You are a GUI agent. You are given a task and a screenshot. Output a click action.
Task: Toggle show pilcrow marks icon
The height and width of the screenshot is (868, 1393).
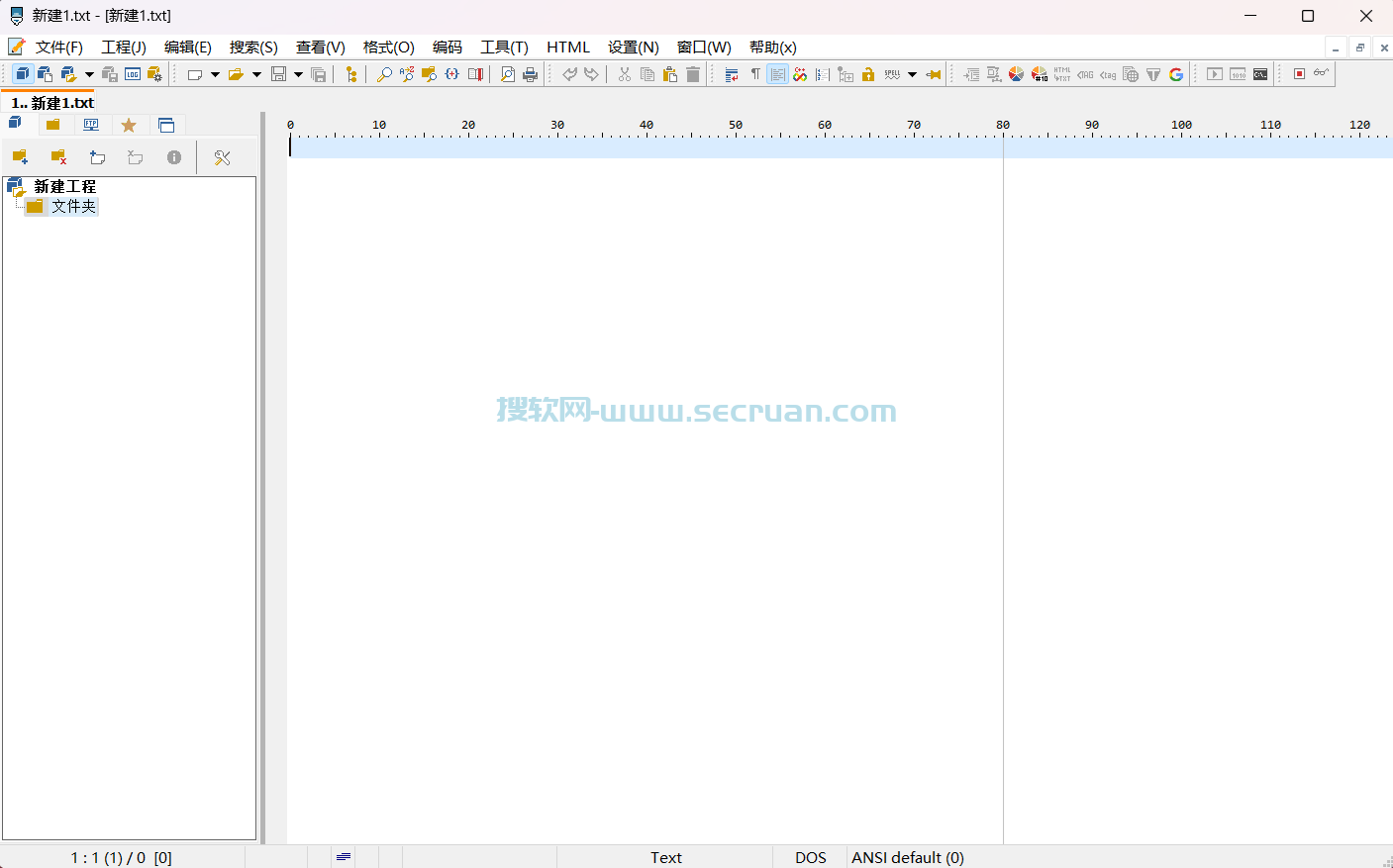tap(755, 74)
